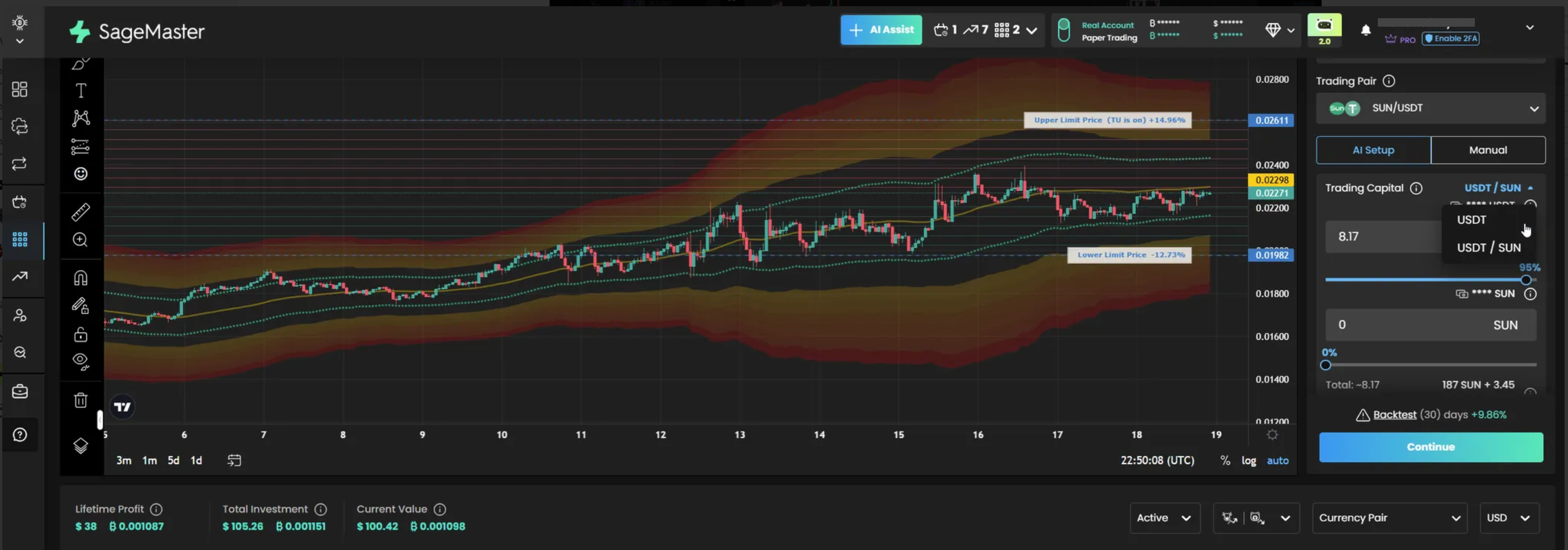
Task: Open the grid bot sidebar icon
Action: click(x=19, y=239)
